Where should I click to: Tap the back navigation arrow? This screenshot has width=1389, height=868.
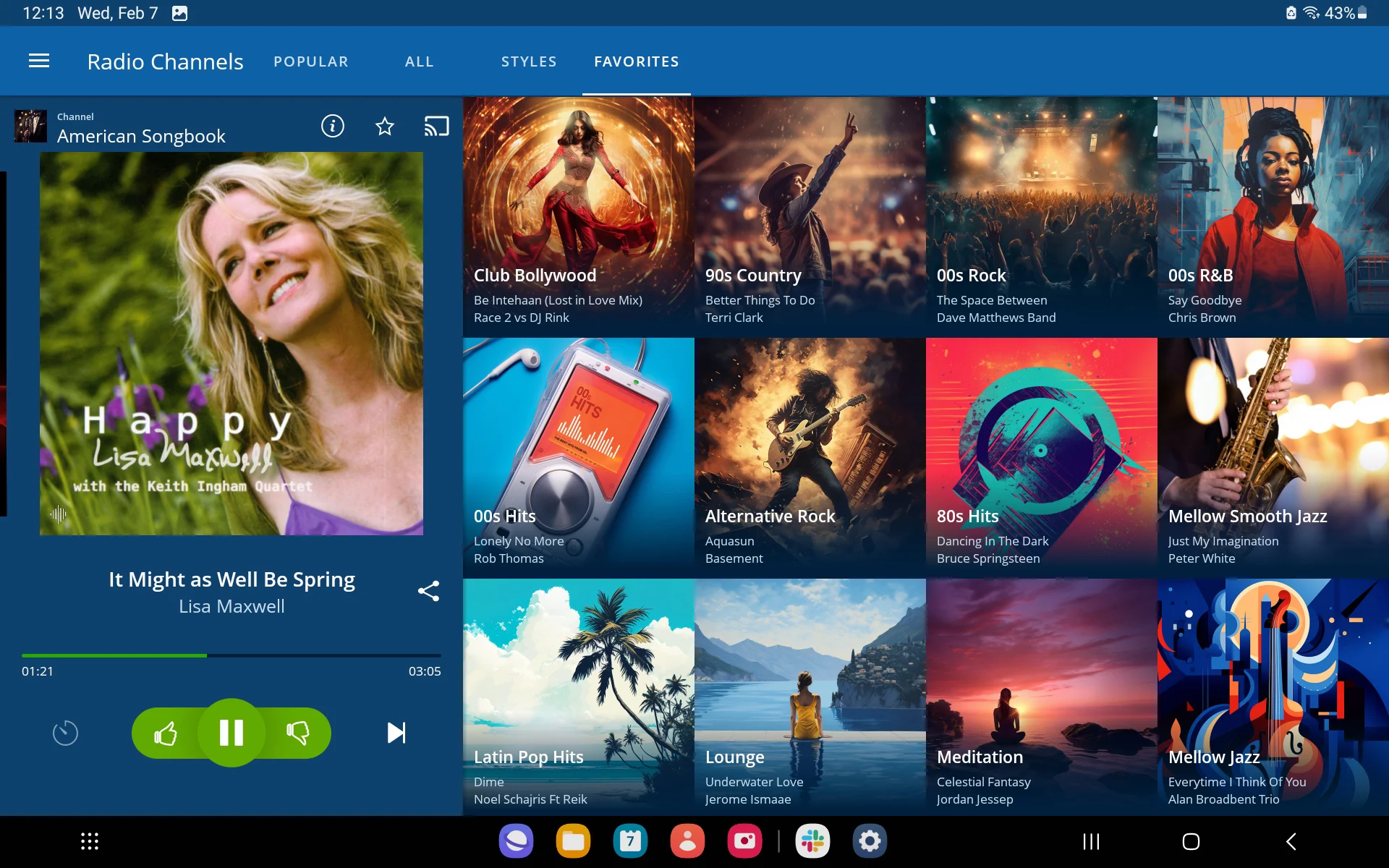[x=1291, y=841]
